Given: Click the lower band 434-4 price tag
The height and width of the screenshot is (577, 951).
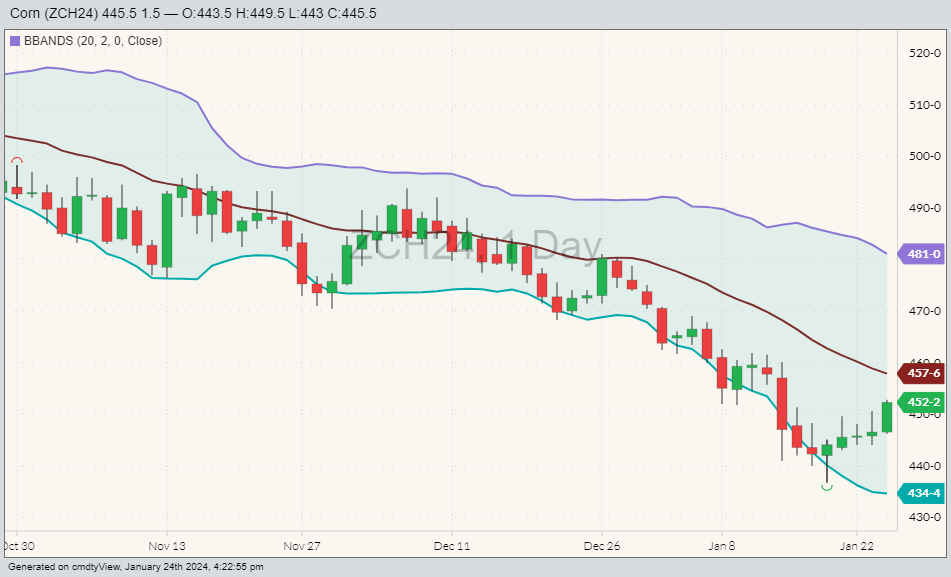Looking at the screenshot, I should 921,493.
